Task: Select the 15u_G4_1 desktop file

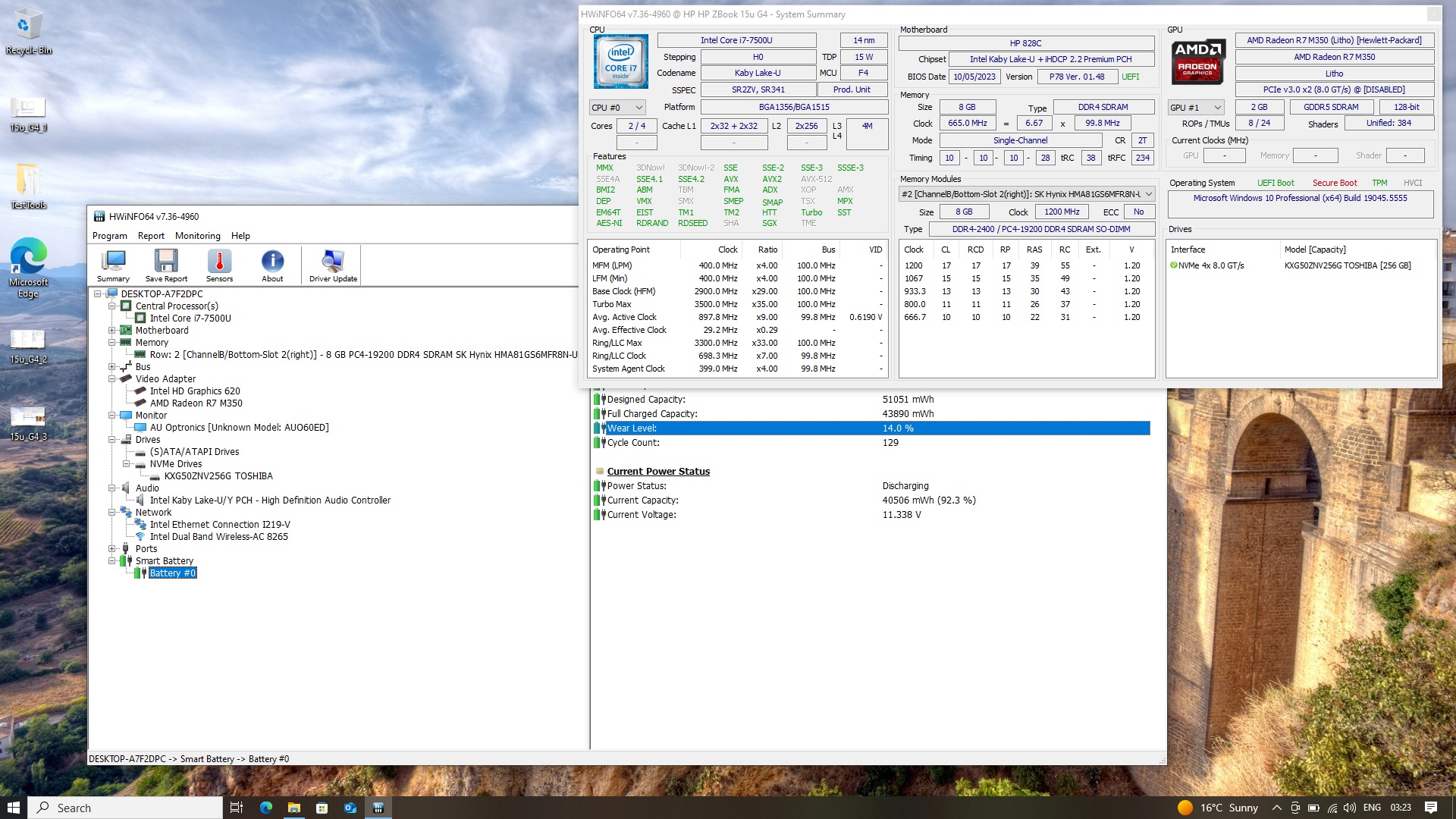Action: coord(28,115)
